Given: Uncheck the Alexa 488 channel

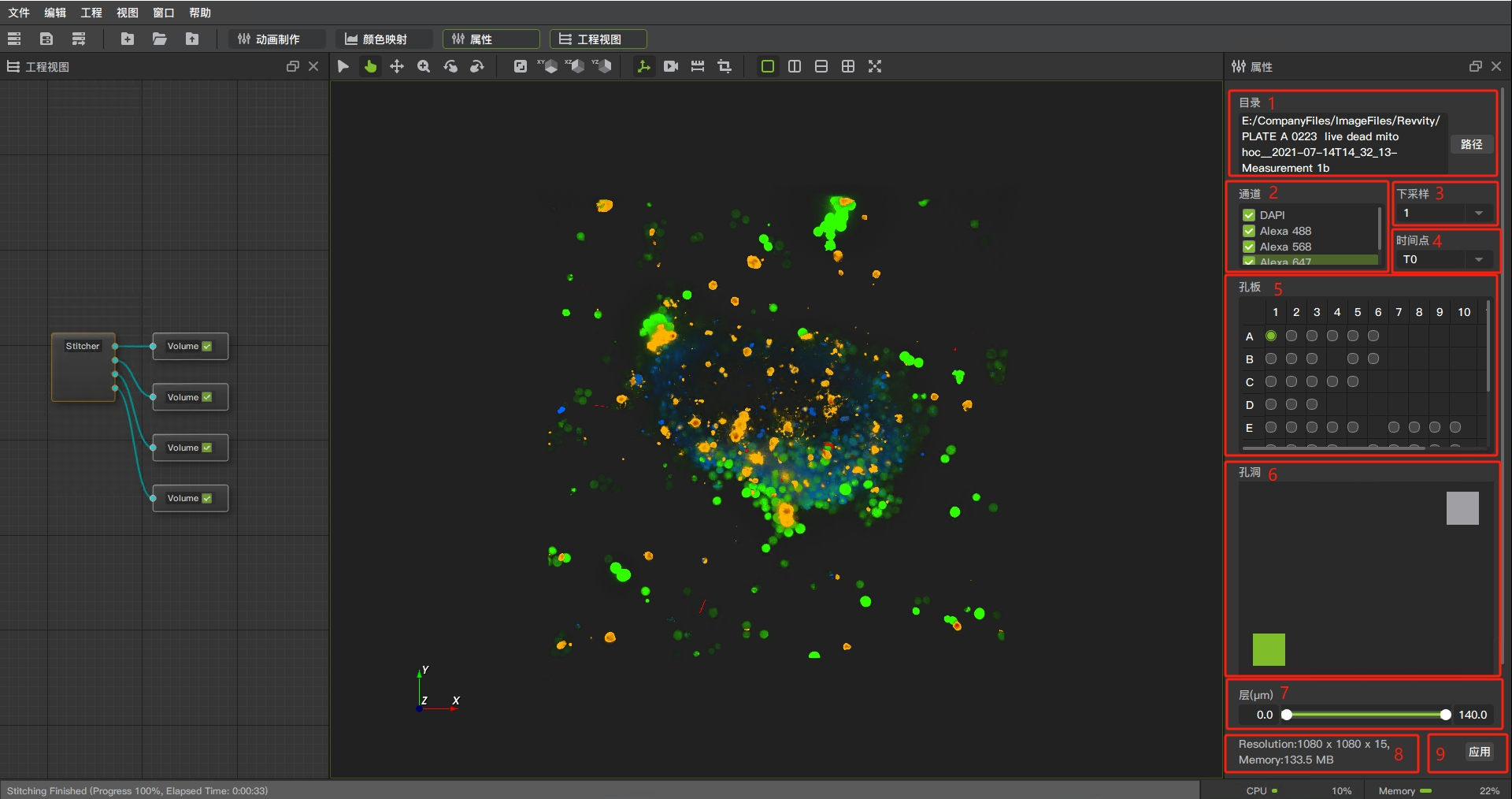Looking at the screenshot, I should 1249,231.
